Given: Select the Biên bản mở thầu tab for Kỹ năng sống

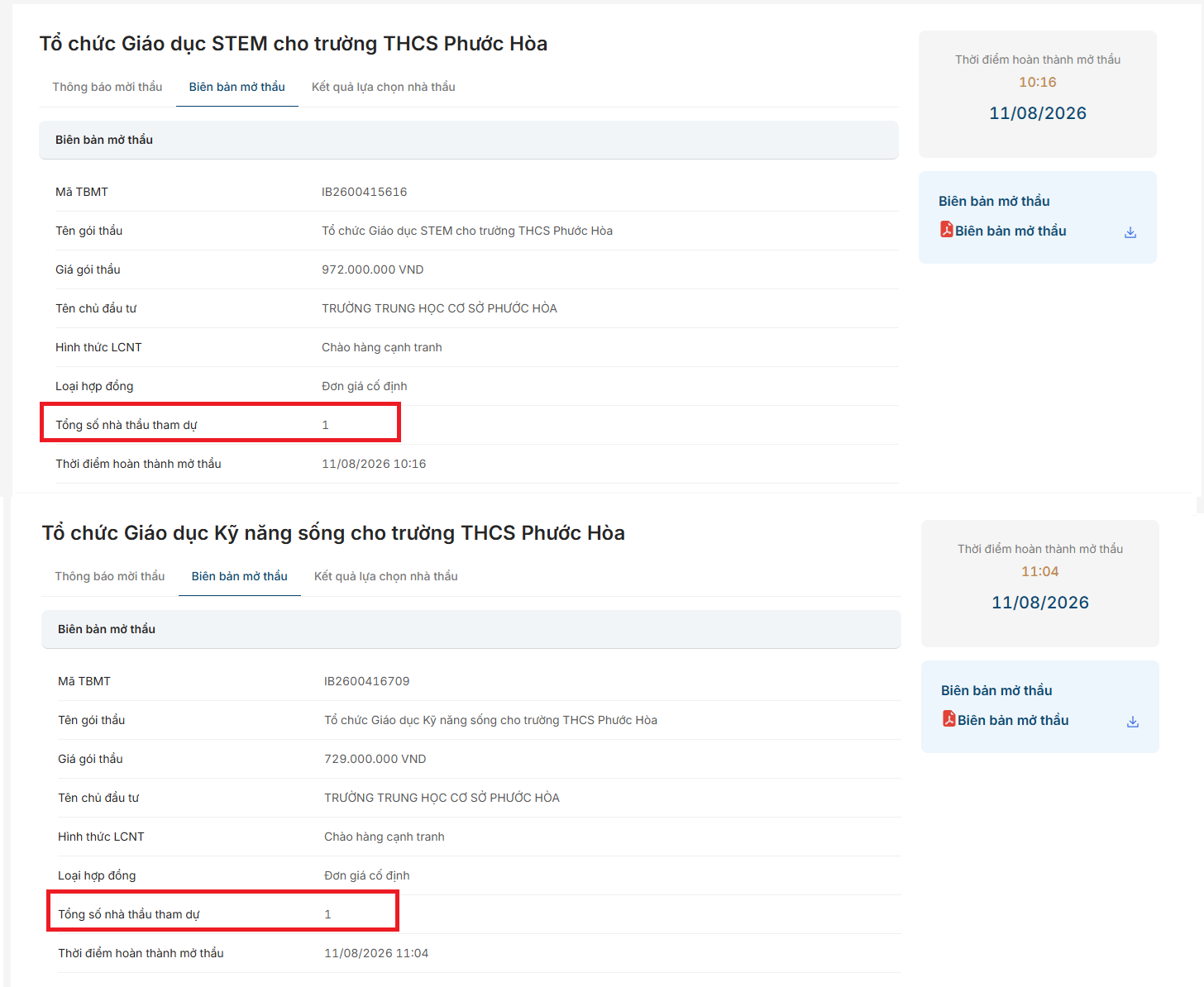Looking at the screenshot, I should 240,576.
